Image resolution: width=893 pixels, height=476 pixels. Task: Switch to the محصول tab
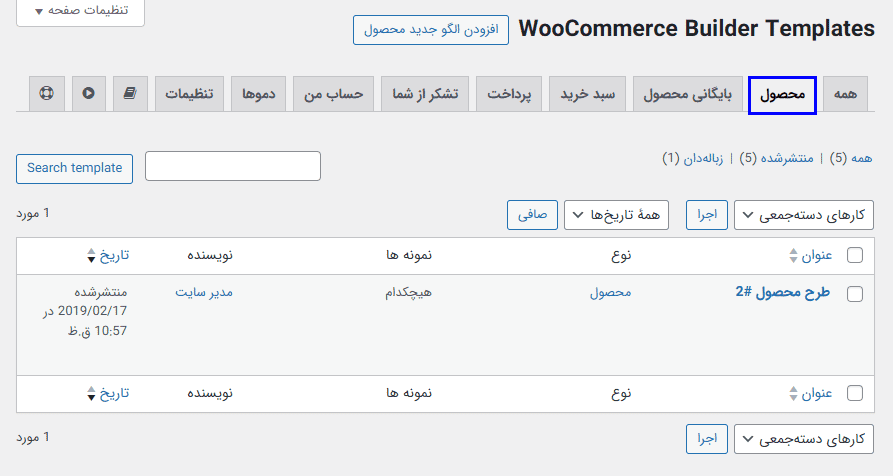783,95
